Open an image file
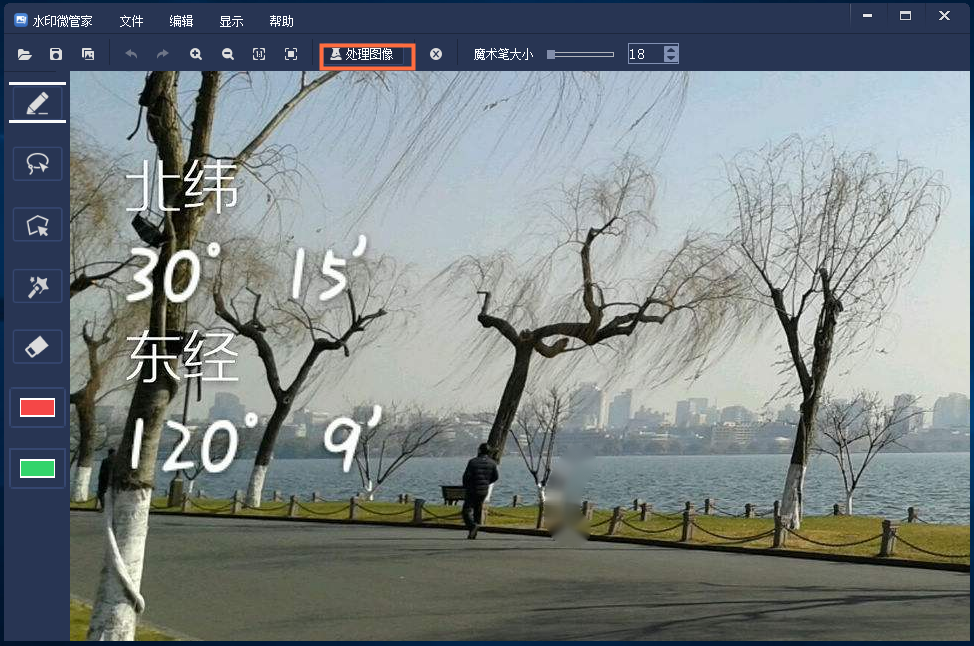Screen dimensions: 974x646 coord(24,54)
